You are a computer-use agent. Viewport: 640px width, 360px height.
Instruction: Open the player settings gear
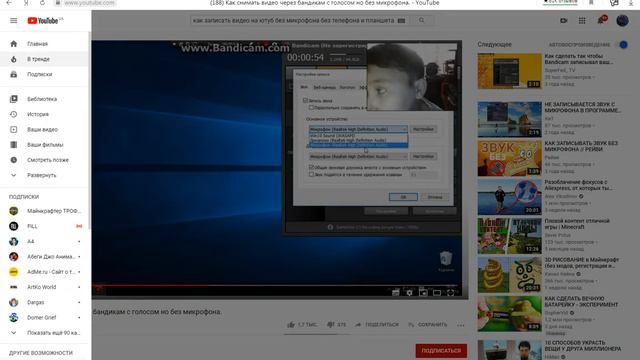(409, 292)
